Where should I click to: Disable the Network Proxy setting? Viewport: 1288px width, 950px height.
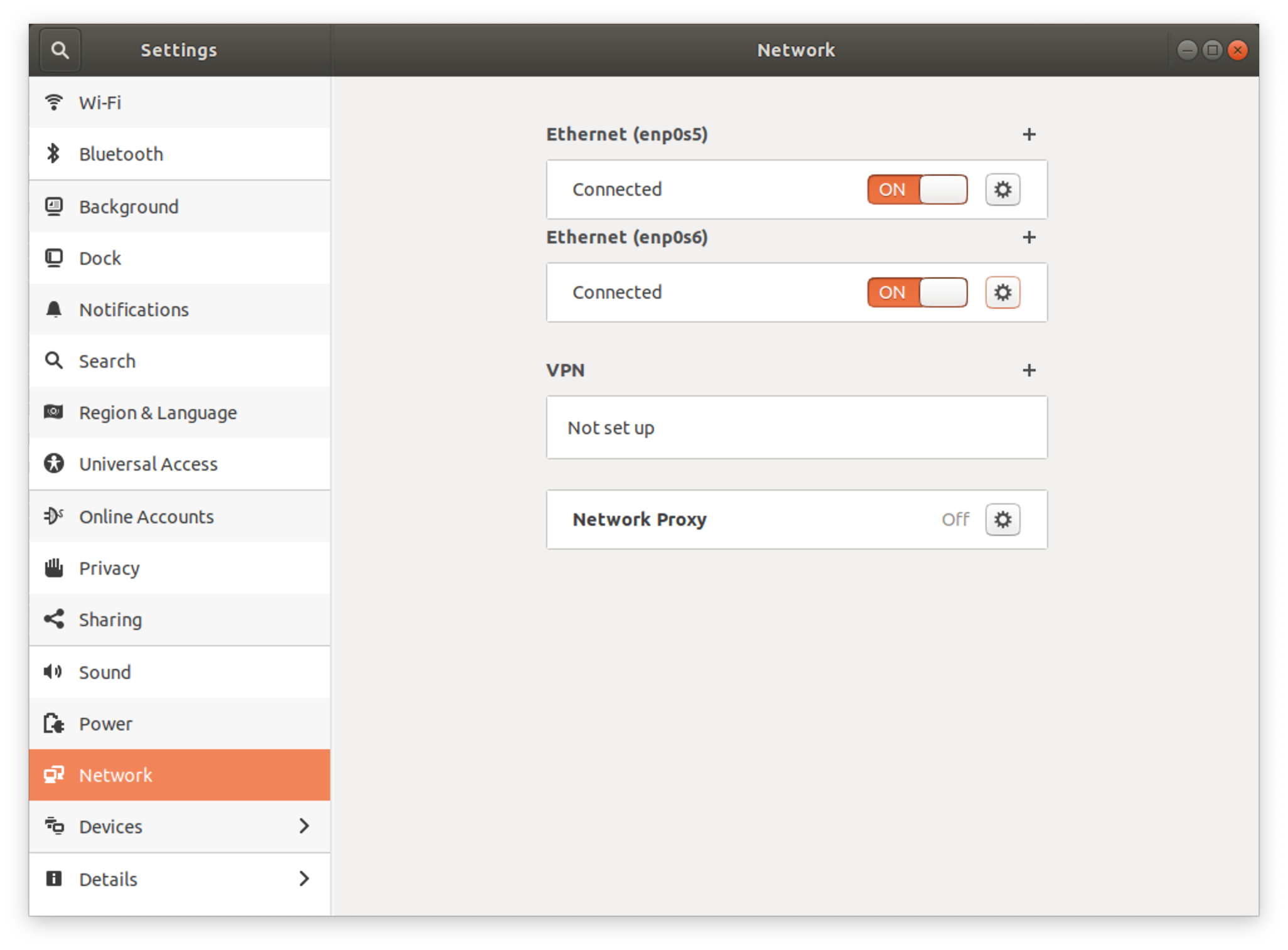(x=1003, y=518)
